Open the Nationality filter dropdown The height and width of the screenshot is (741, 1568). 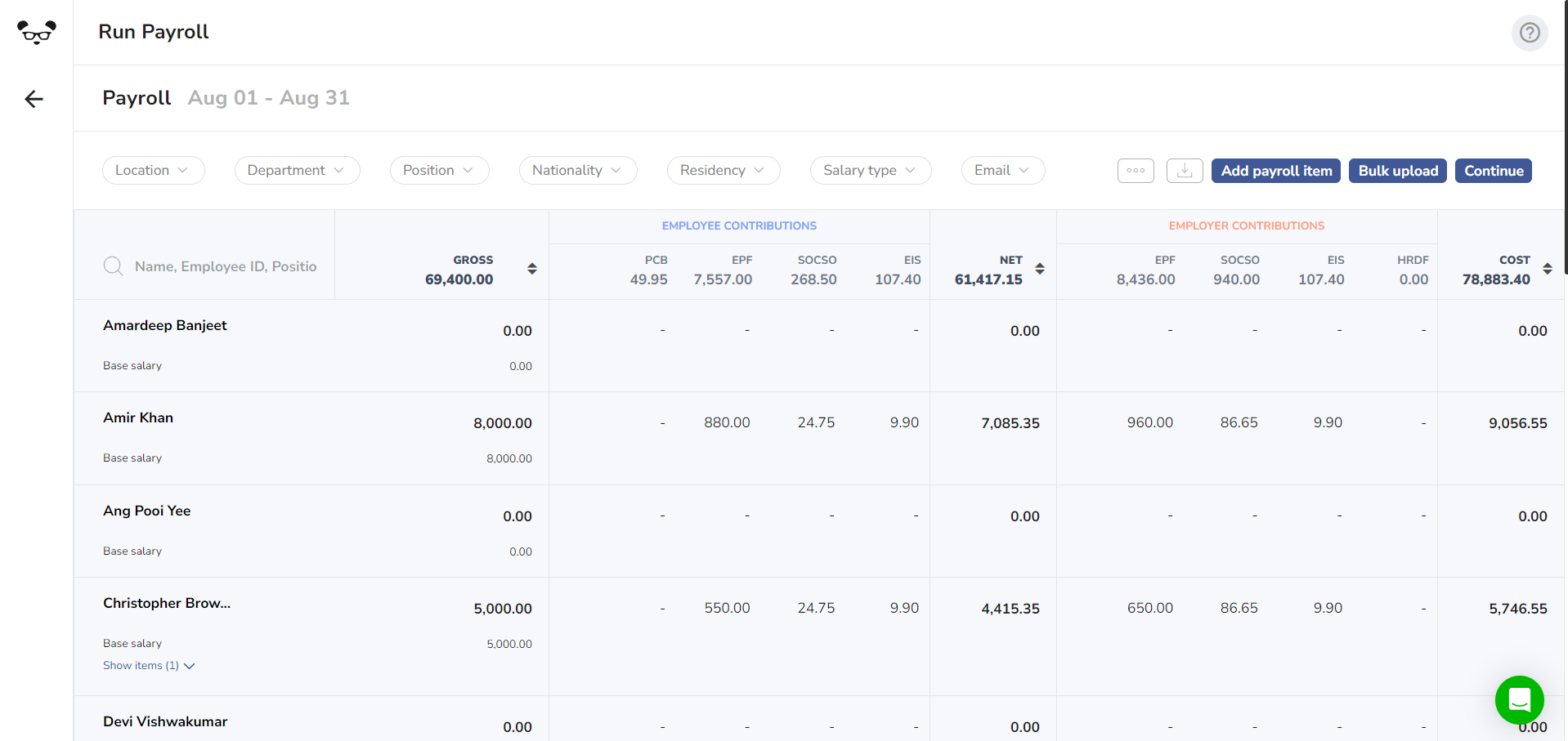click(x=577, y=170)
